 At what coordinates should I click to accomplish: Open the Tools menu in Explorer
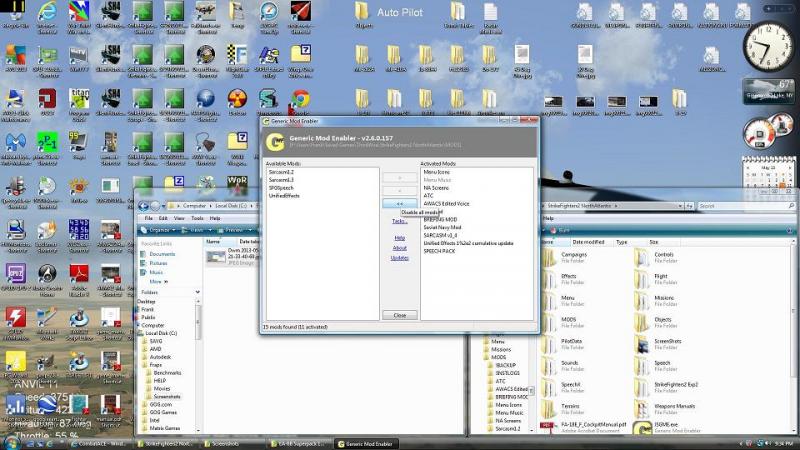click(197, 218)
